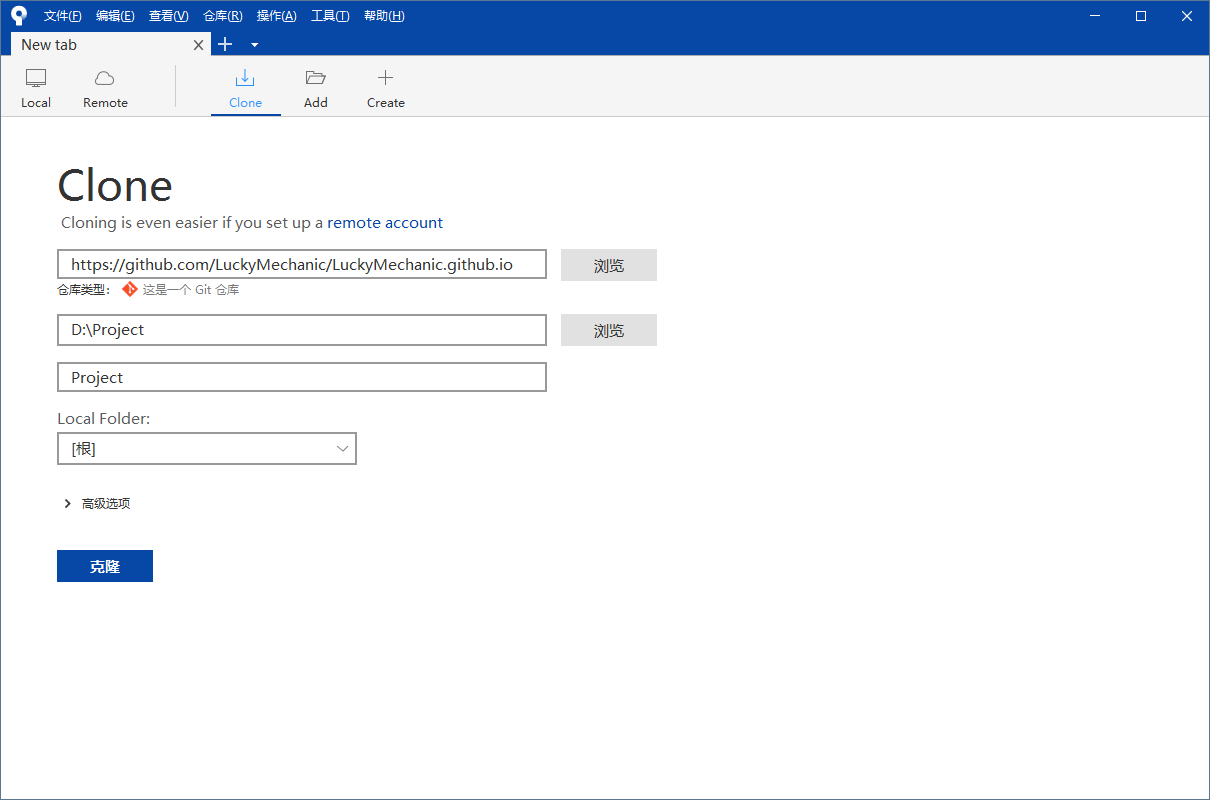
Task: Open the Create repository view
Action: (x=386, y=89)
